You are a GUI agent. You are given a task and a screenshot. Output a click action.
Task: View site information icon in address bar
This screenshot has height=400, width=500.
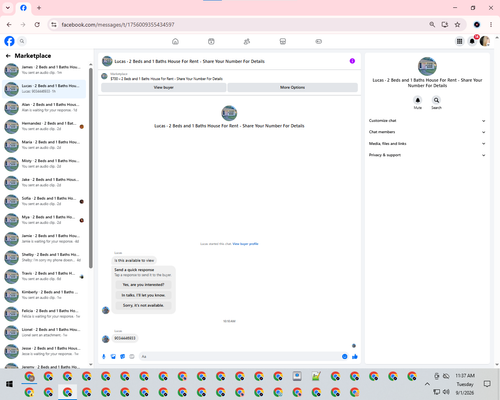[54, 25]
